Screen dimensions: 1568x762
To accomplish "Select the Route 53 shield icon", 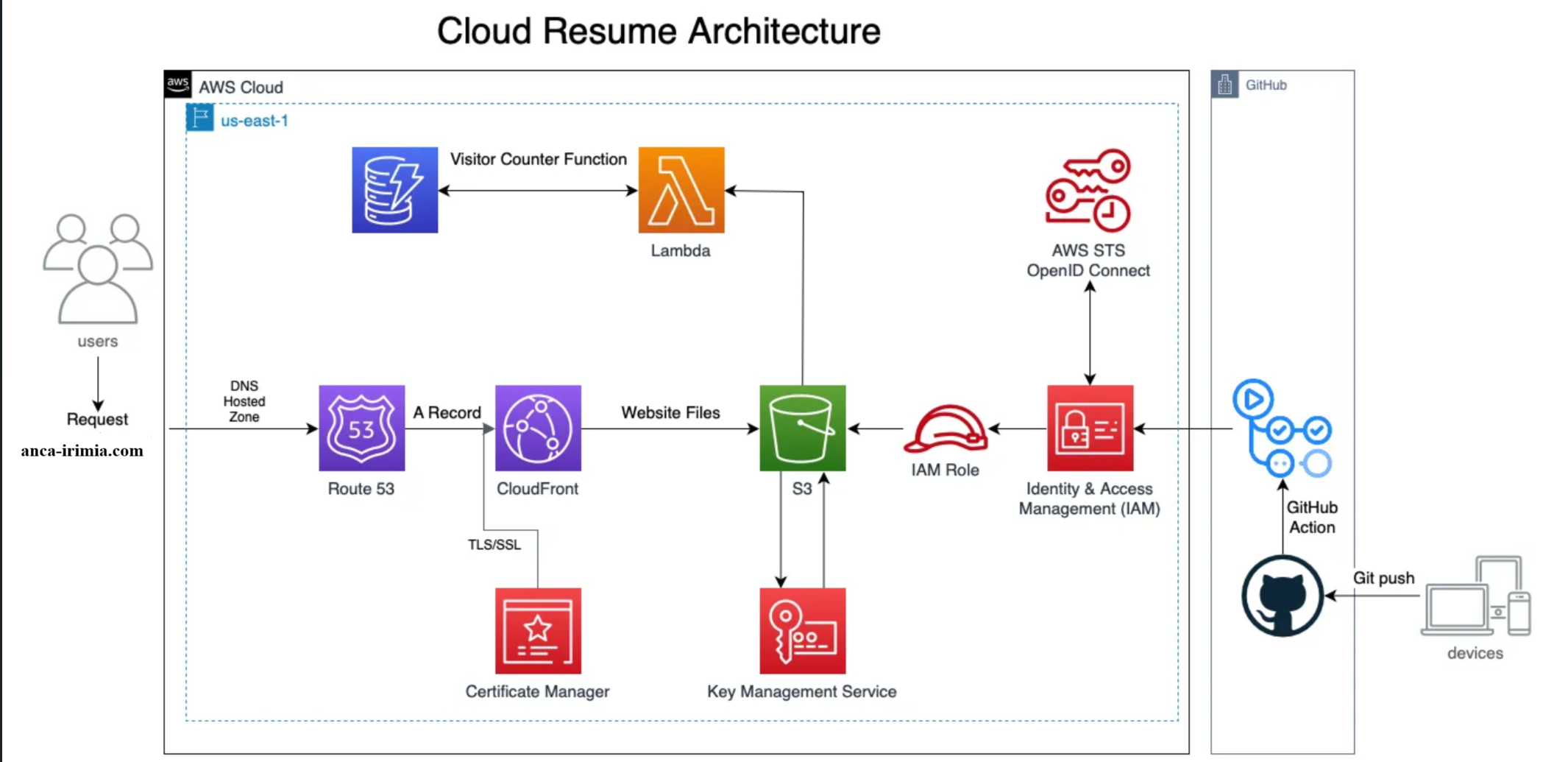I will (x=362, y=428).
